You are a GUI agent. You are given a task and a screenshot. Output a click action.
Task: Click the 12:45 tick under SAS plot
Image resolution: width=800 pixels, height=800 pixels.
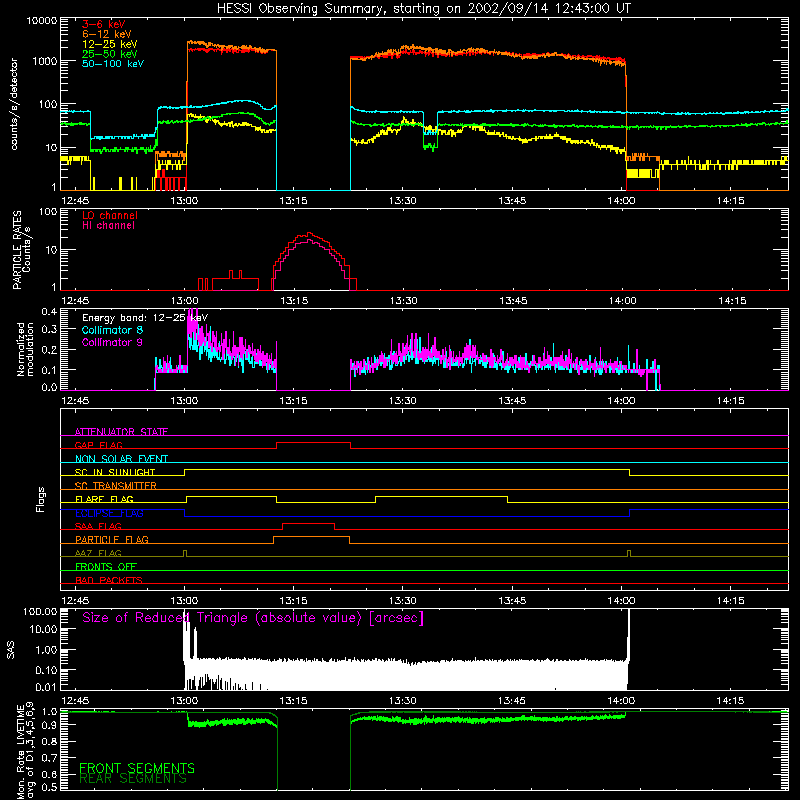click(75, 701)
